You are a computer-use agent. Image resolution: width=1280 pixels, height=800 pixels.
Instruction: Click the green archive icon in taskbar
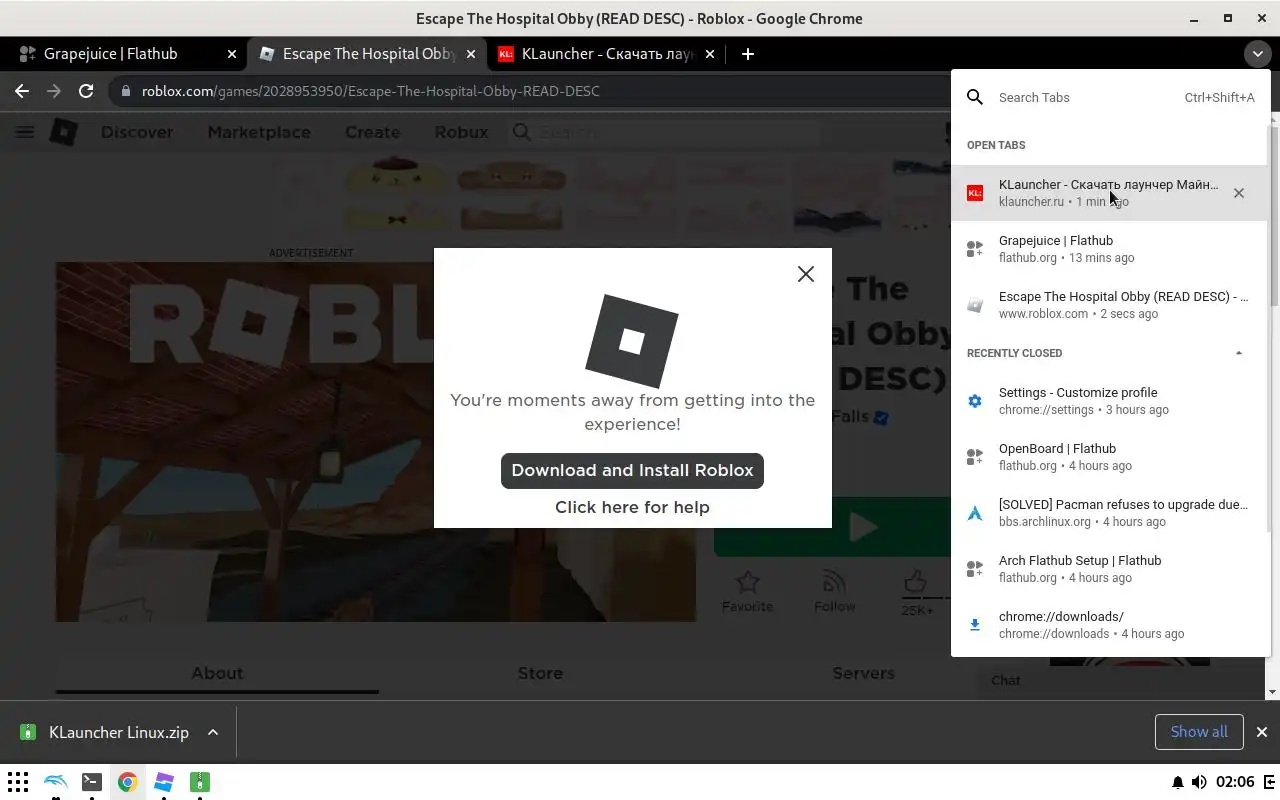tap(200, 782)
